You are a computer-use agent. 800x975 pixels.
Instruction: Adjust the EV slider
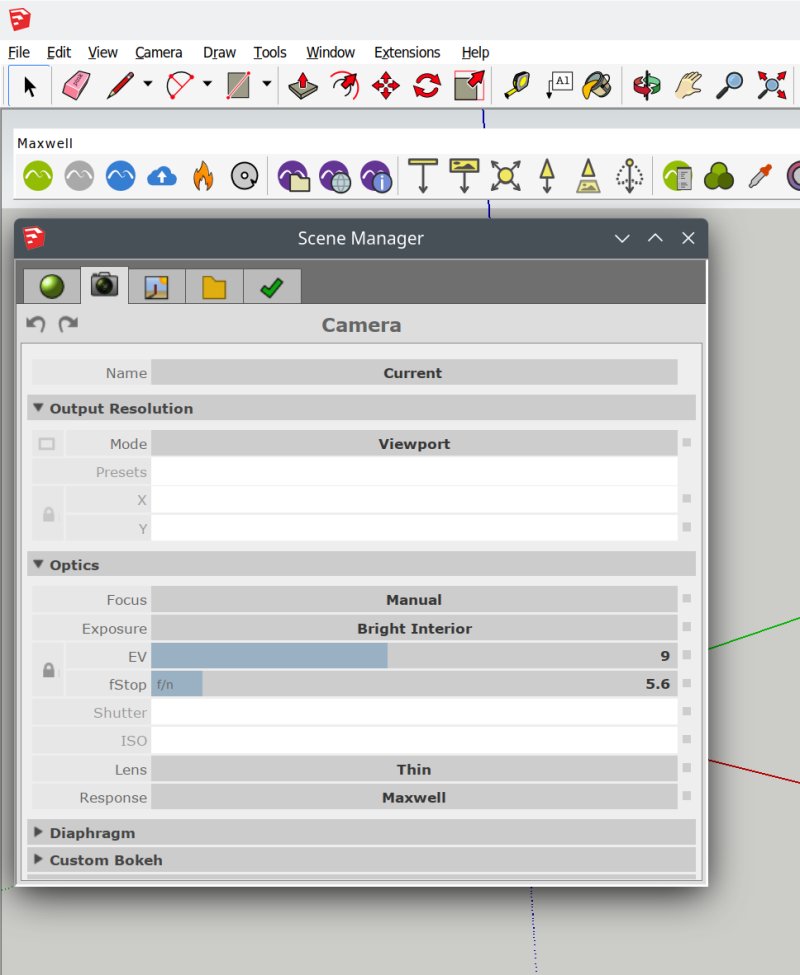414,656
